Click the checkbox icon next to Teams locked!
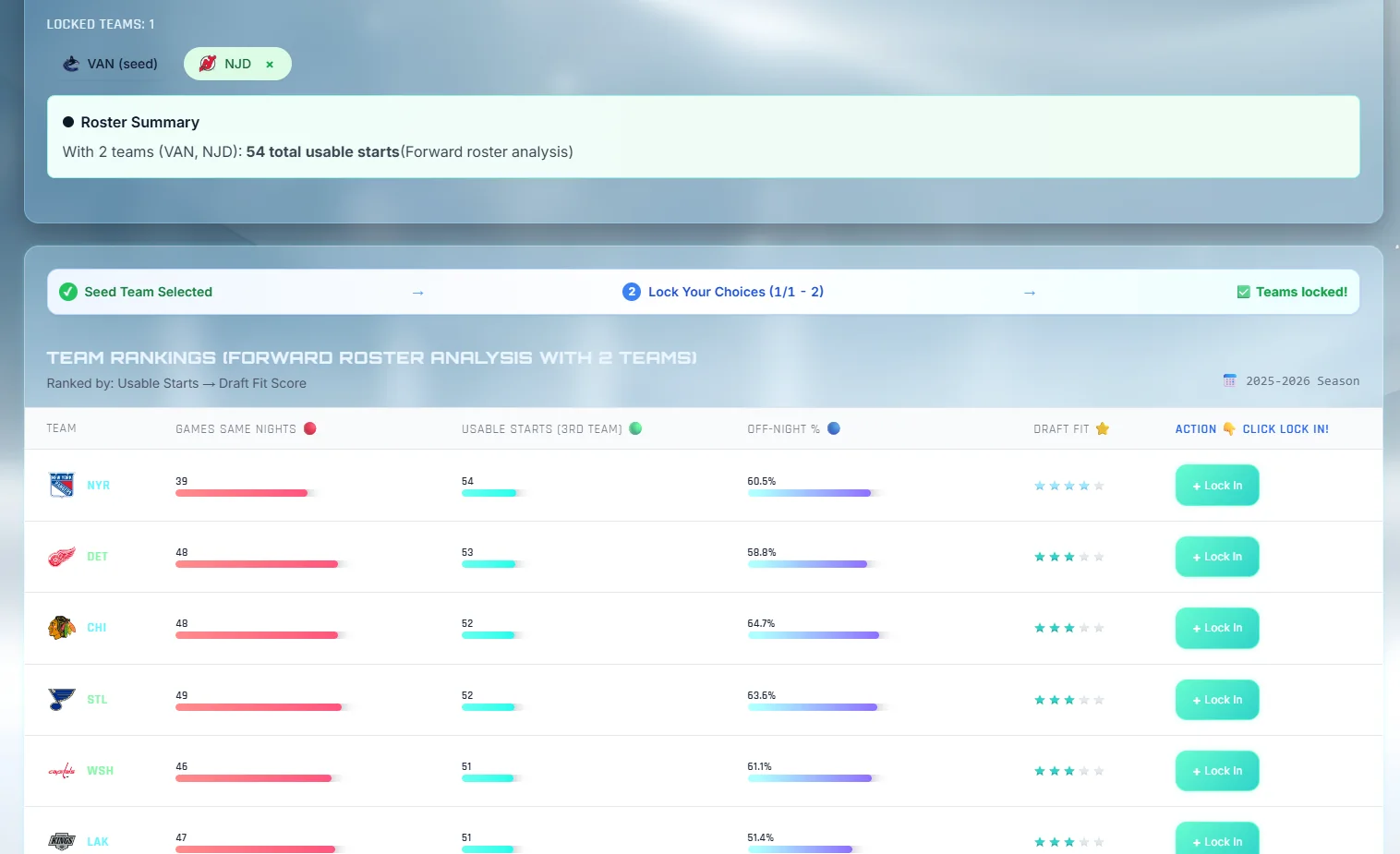The image size is (1400, 854). [x=1243, y=292]
